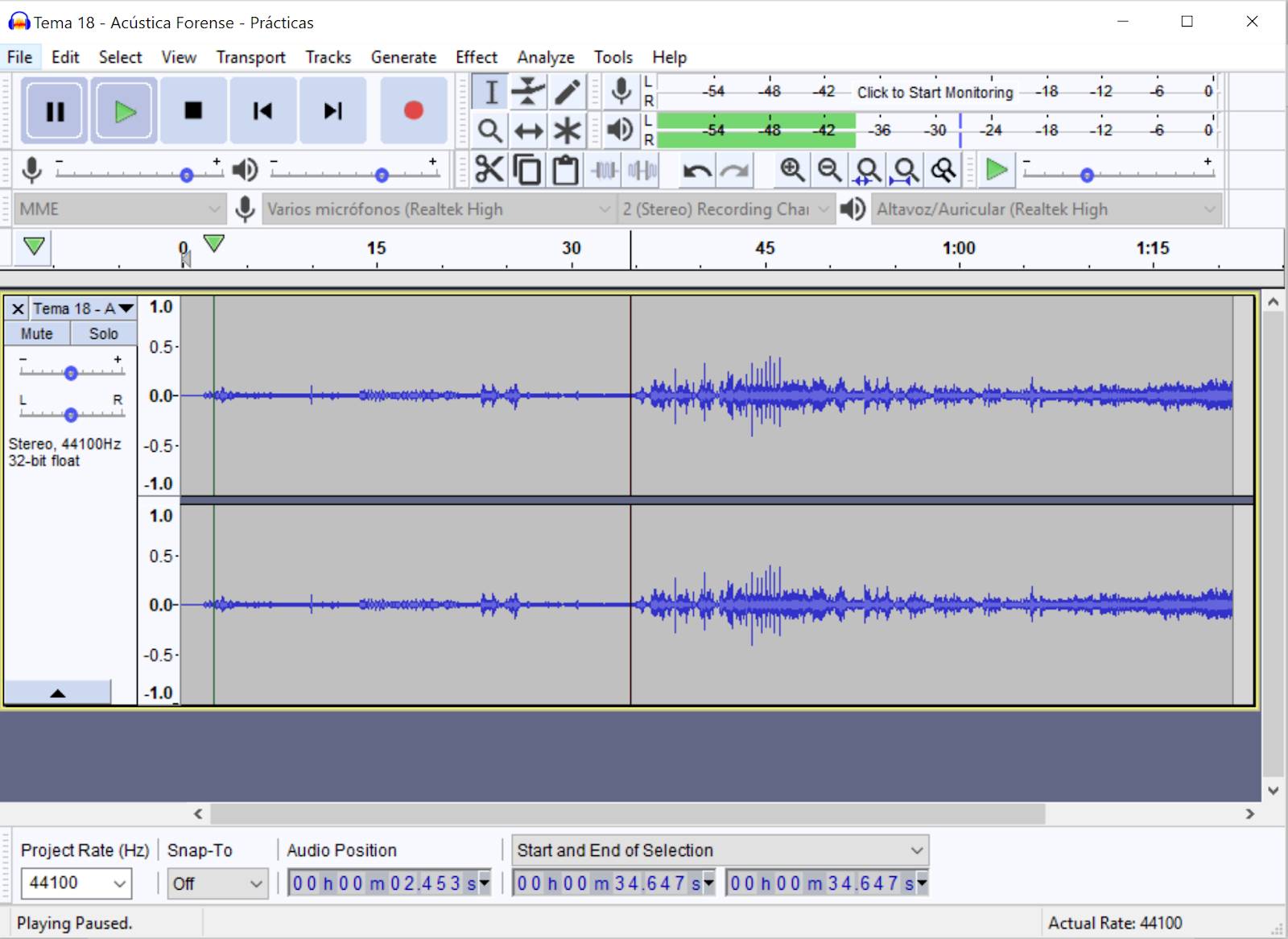Click the track gain slider knob

coord(71,373)
